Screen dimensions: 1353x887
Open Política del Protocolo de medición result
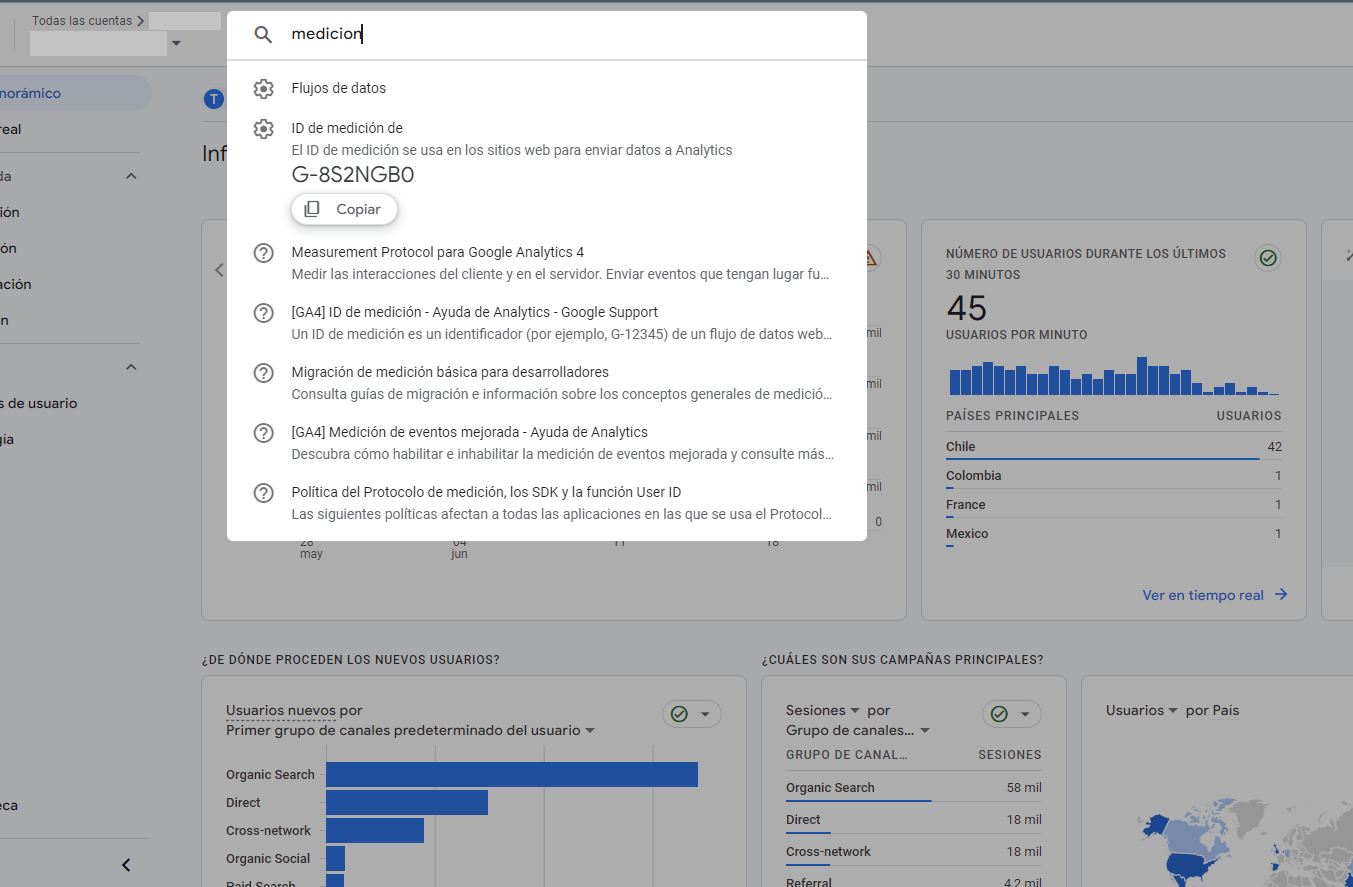click(547, 503)
